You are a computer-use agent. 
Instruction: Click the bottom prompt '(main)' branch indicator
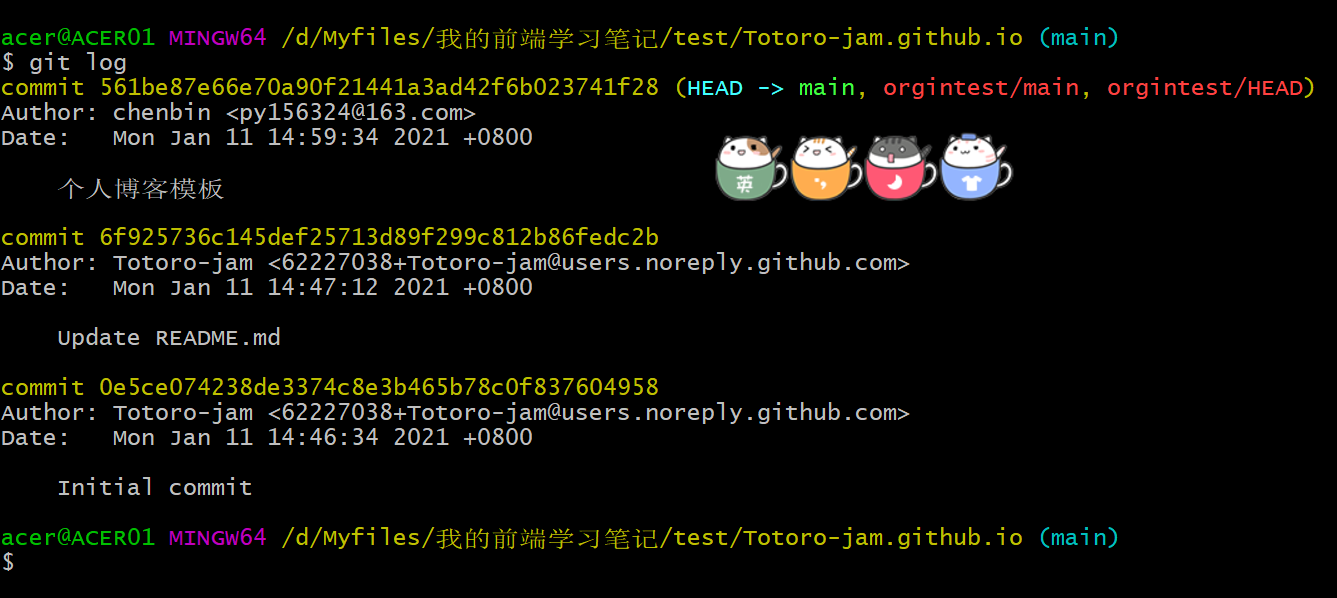tap(1079, 538)
